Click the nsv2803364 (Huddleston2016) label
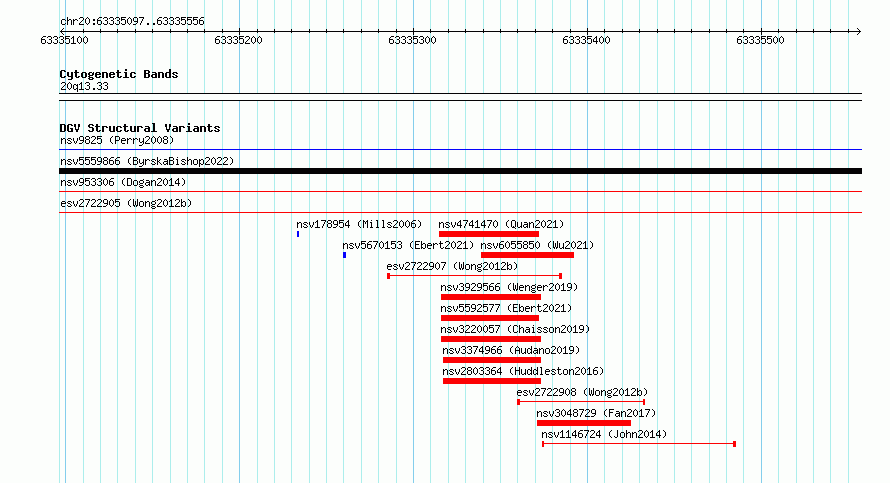This screenshot has height=483, width=890. (523, 371)
